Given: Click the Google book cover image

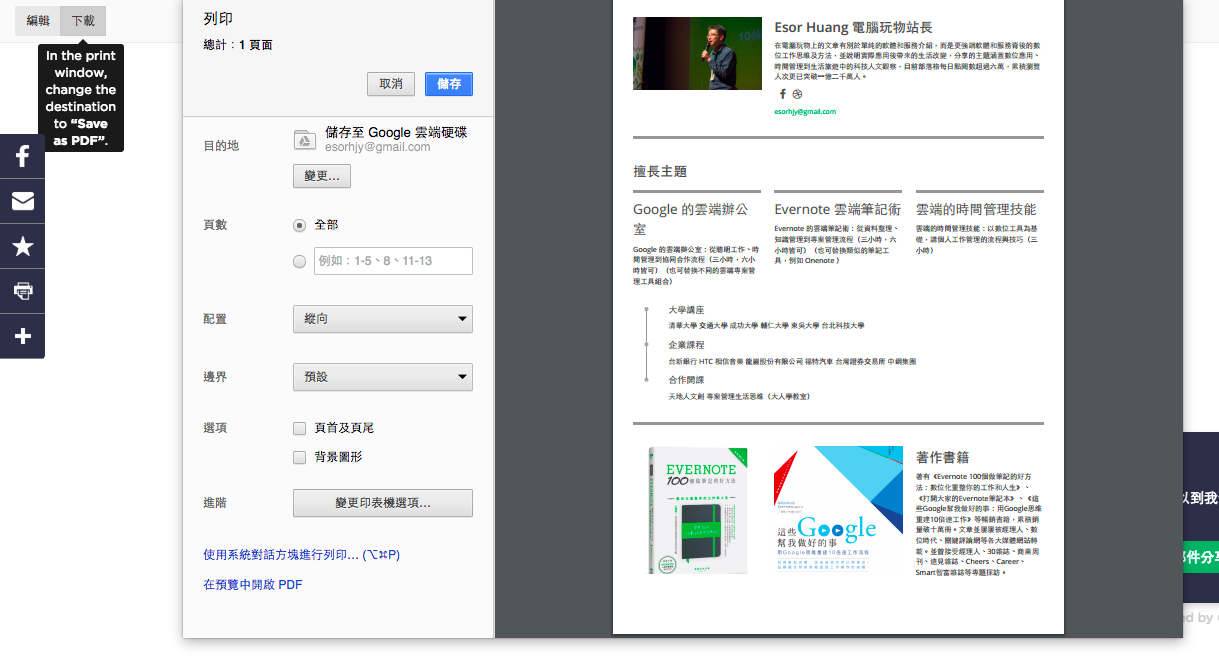Looking at the screenshot, I should click(x=838, y=510).
